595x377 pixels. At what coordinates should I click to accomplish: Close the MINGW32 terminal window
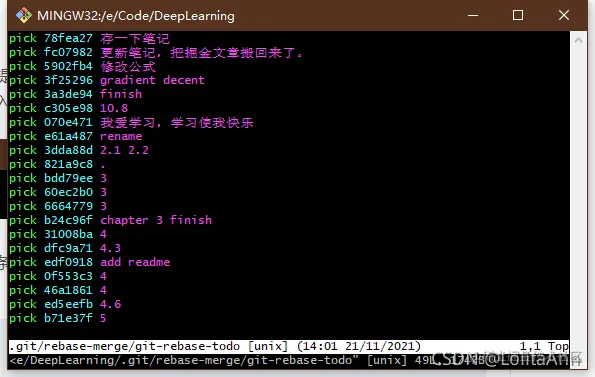564,15
